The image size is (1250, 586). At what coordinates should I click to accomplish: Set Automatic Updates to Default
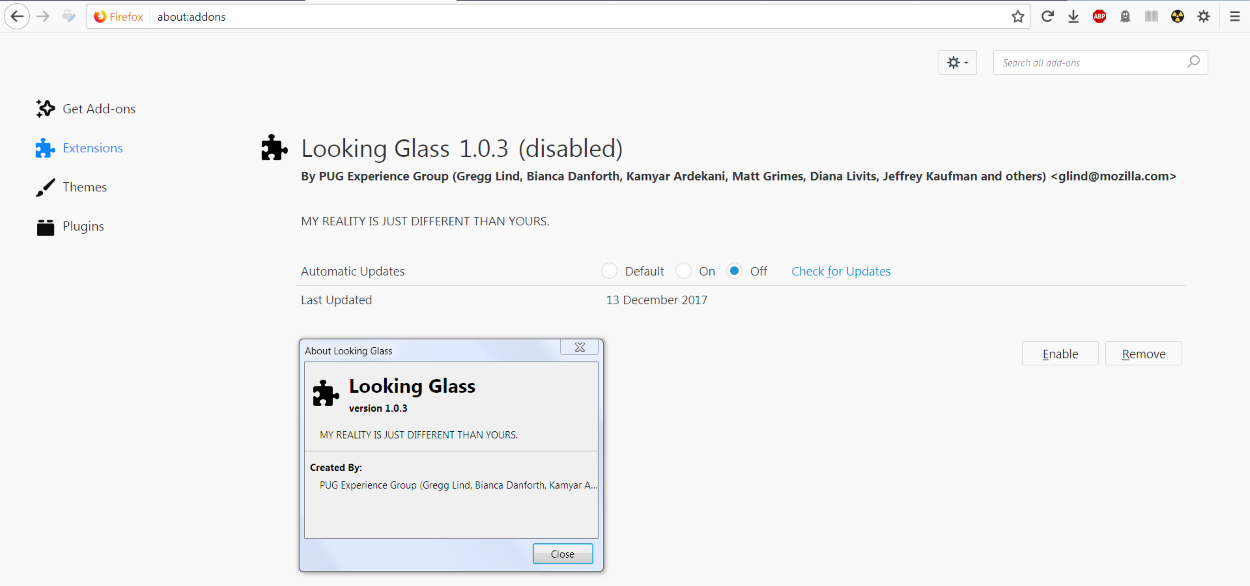pyautogui.click(x=610, y=271)
